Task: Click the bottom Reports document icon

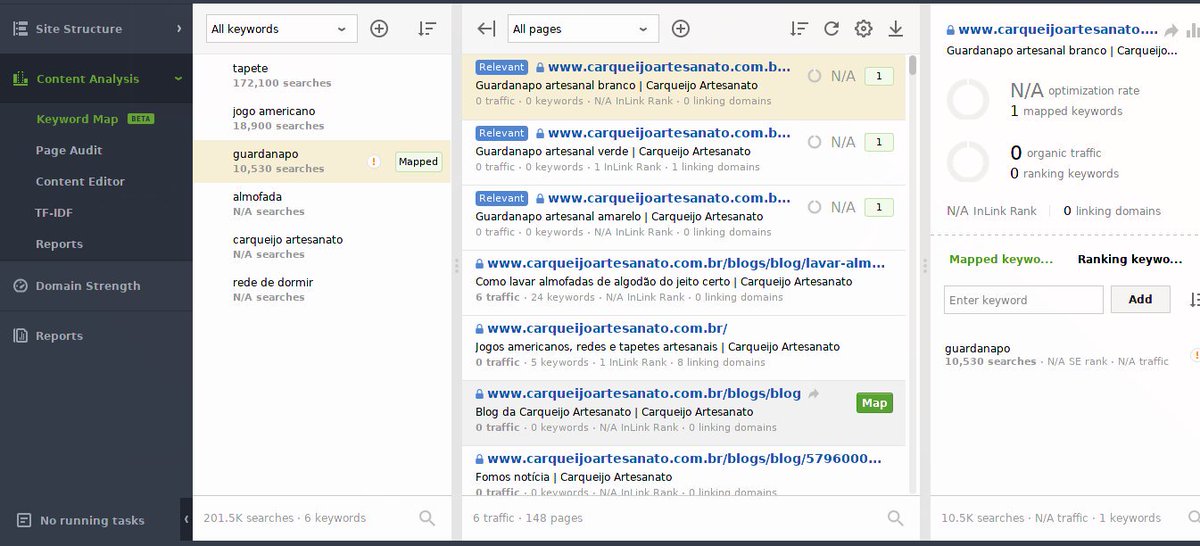Action: pyautogui.click(x=20, y=336)
